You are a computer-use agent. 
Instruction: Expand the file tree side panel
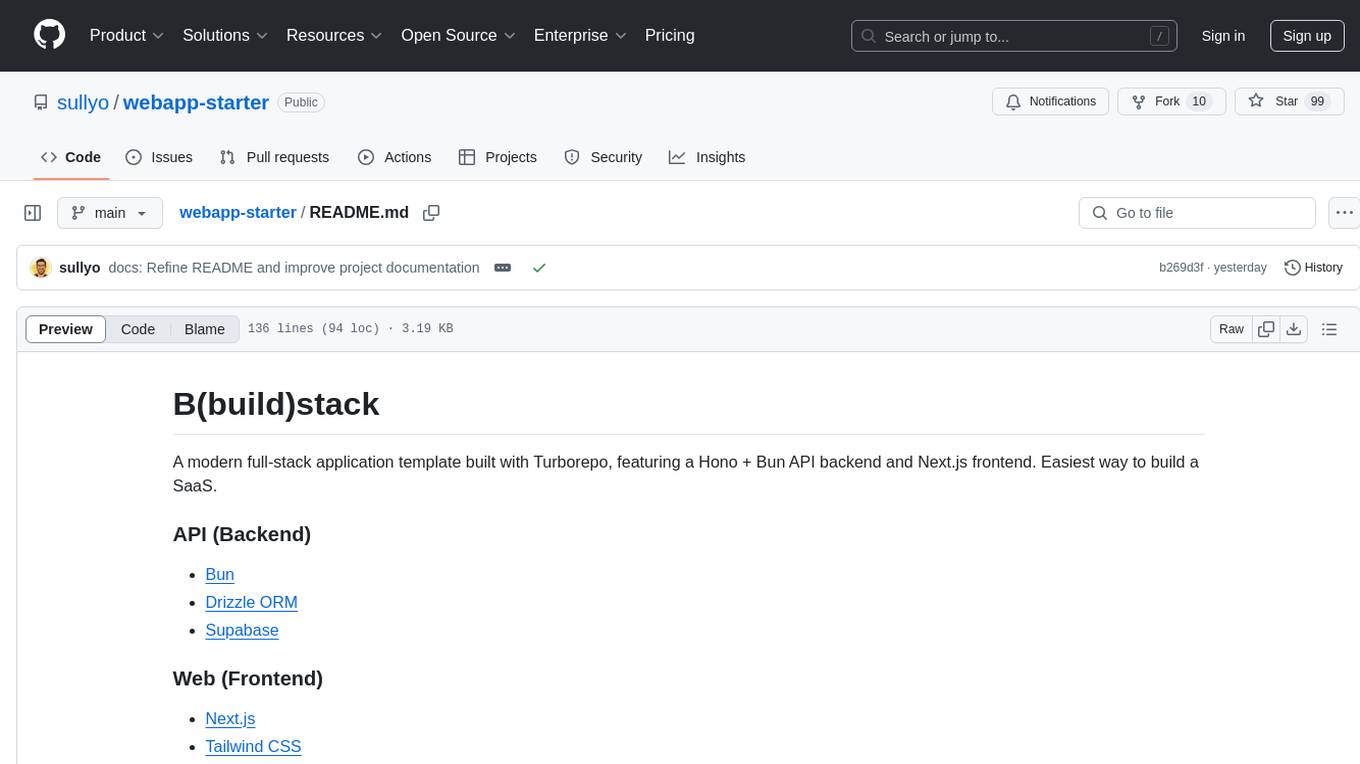click(33, 213)
